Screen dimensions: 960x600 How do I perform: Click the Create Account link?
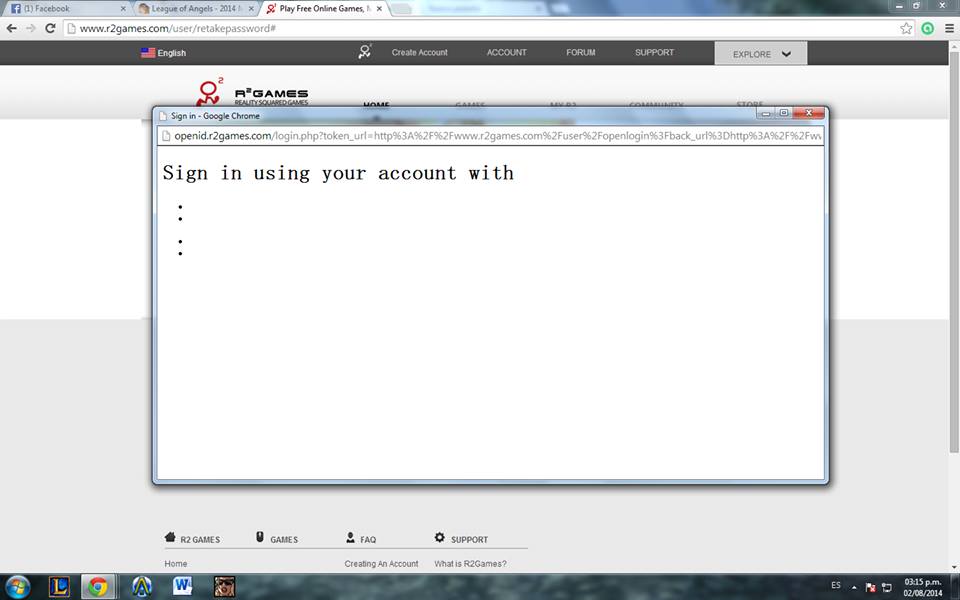(x=419, y=53)
